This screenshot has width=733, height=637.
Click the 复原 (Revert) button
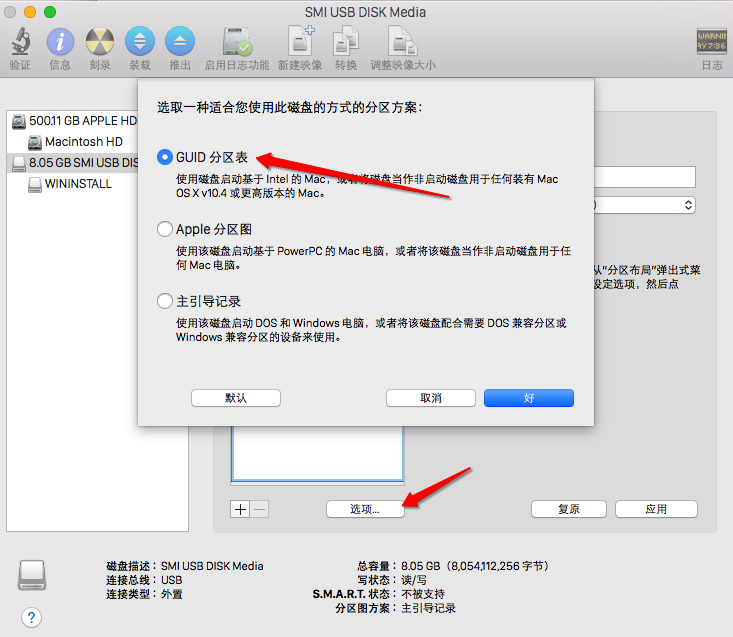[x=569, y=509]
